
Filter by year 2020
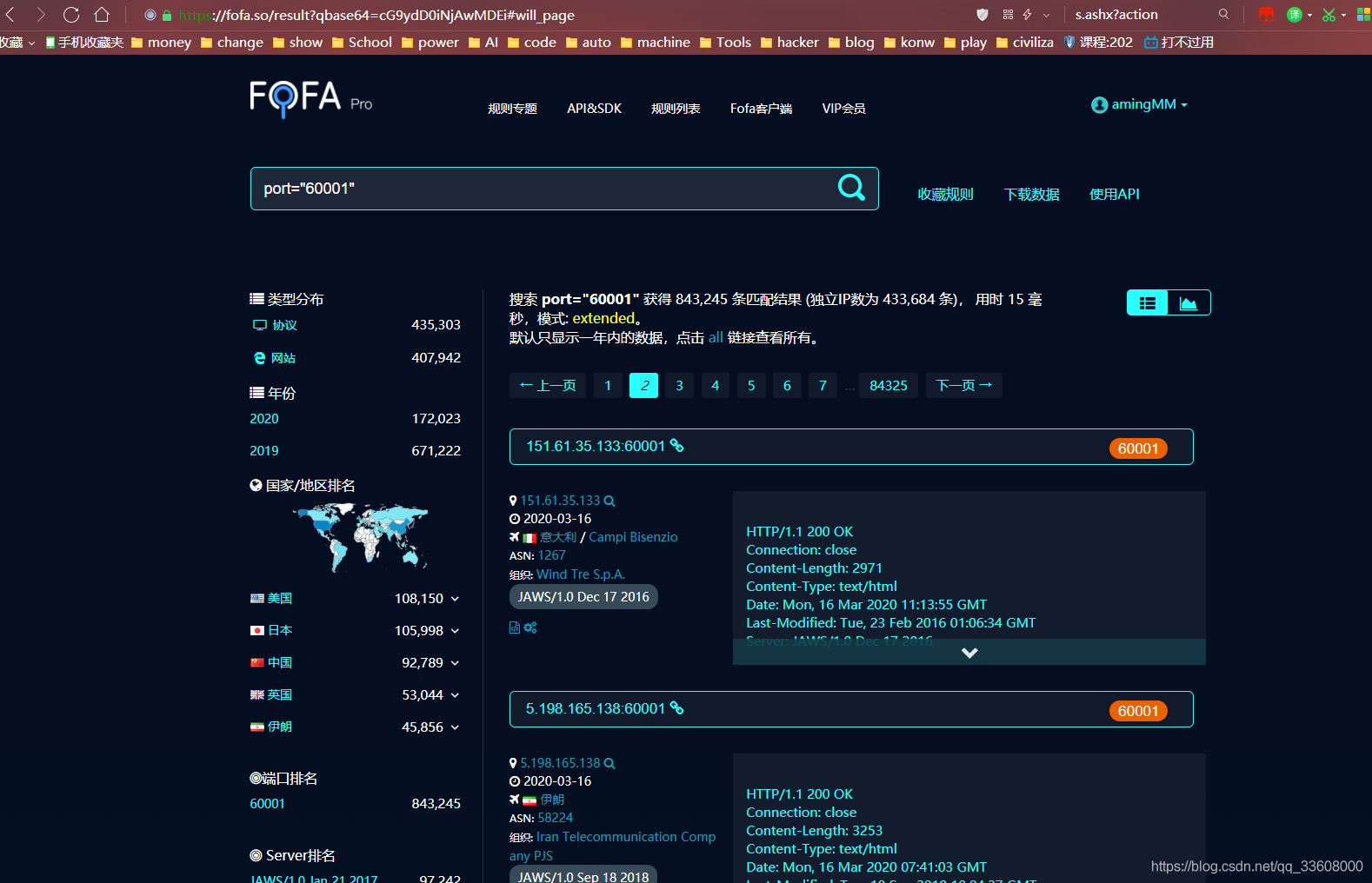click(264, 419)
